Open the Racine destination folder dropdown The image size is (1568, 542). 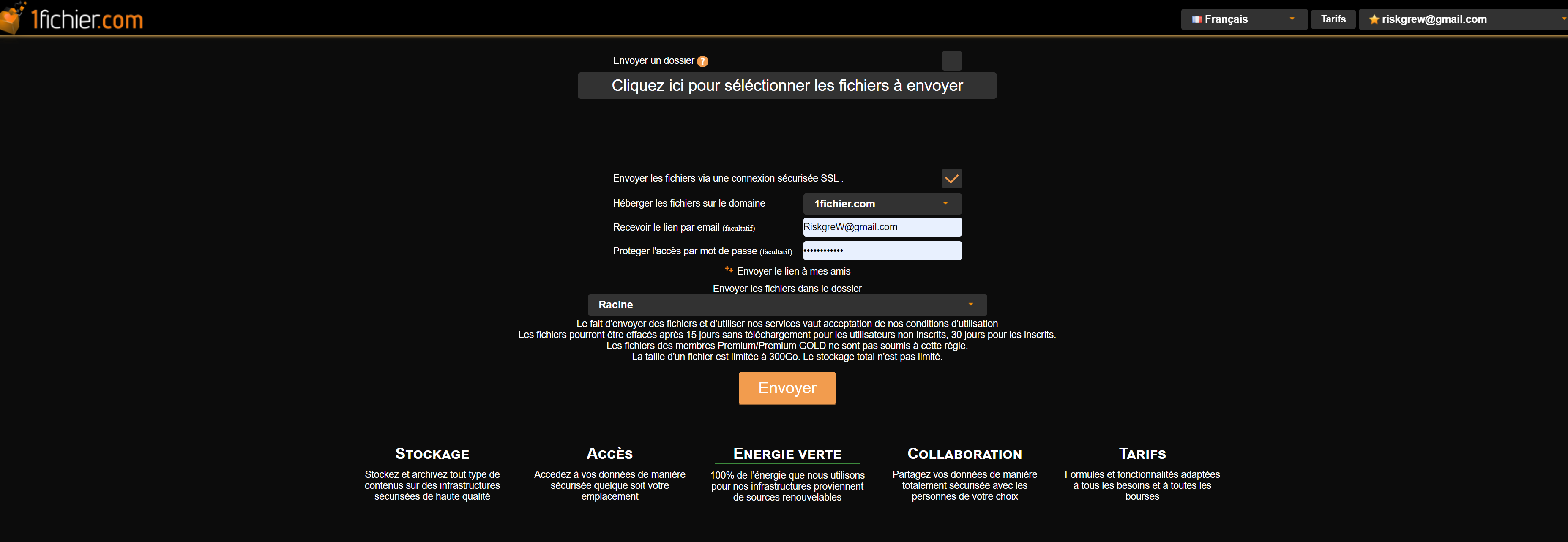[787, 305]
